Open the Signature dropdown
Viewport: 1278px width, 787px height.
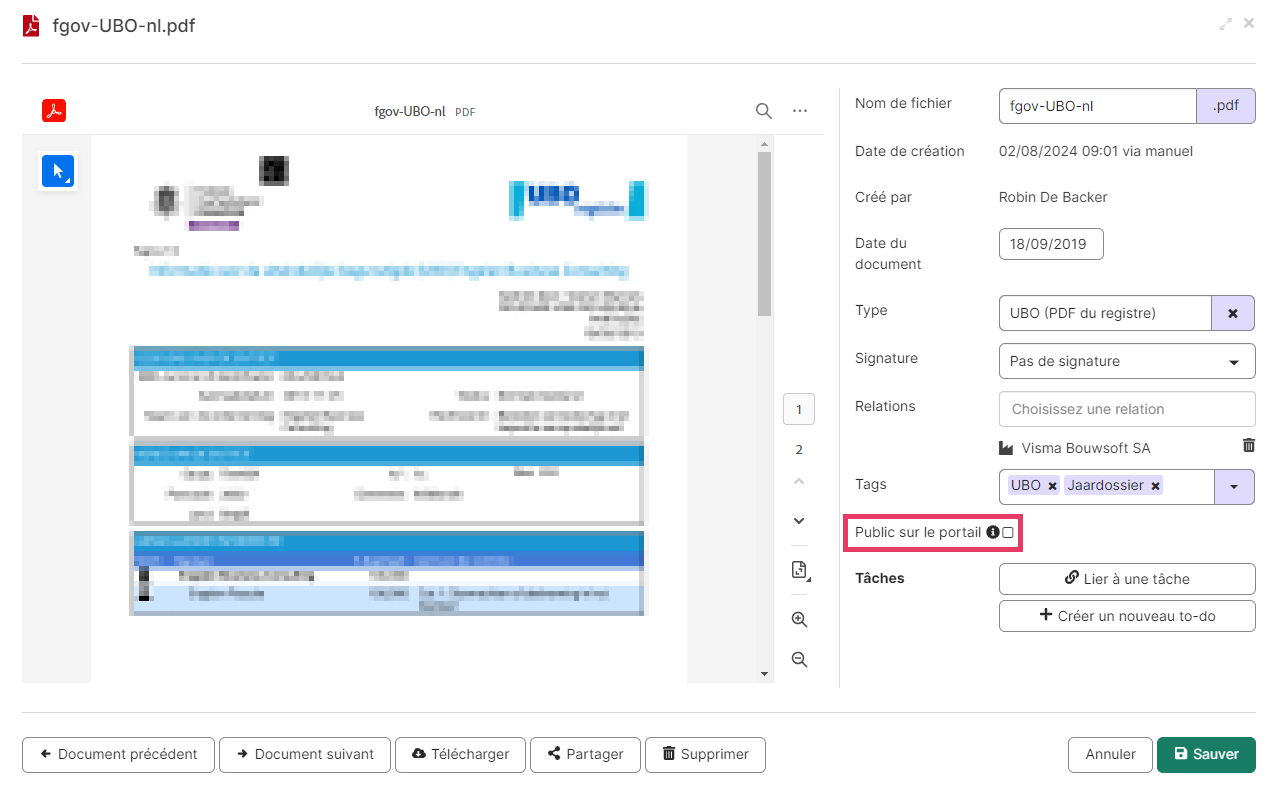(x=1127, y=361)
